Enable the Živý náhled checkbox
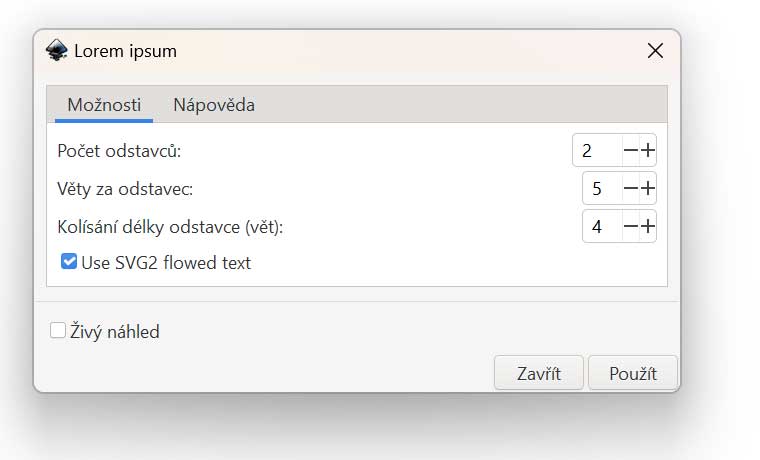The width and height of the screenshot is (760, 460). (58, 331)
